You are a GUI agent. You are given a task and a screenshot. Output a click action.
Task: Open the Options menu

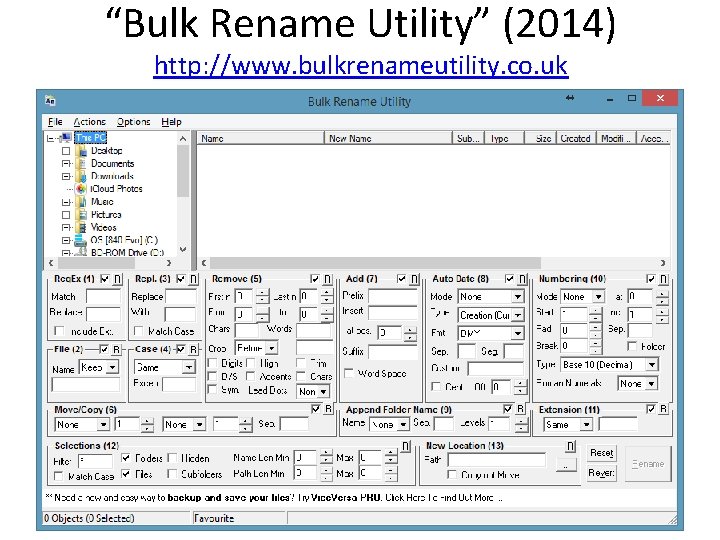pyautogui.click(x=133, y=122)
